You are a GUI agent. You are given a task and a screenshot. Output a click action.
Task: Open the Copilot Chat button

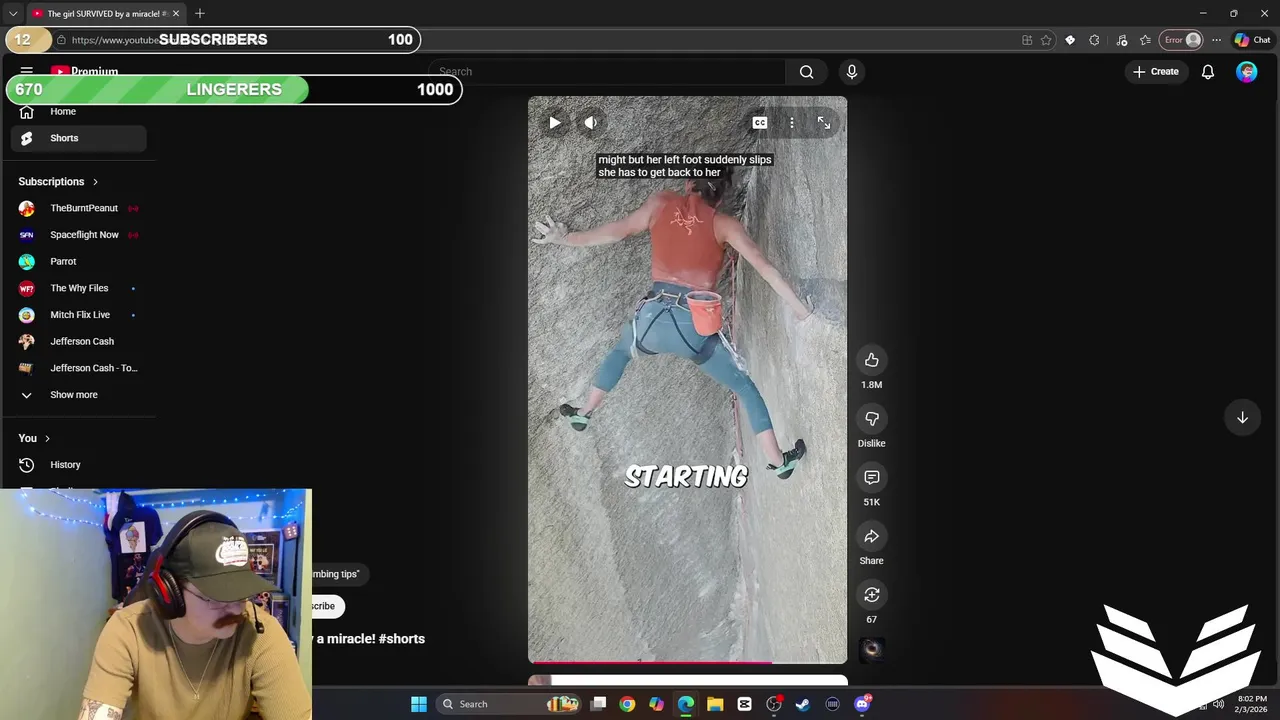pos(1252,40)
